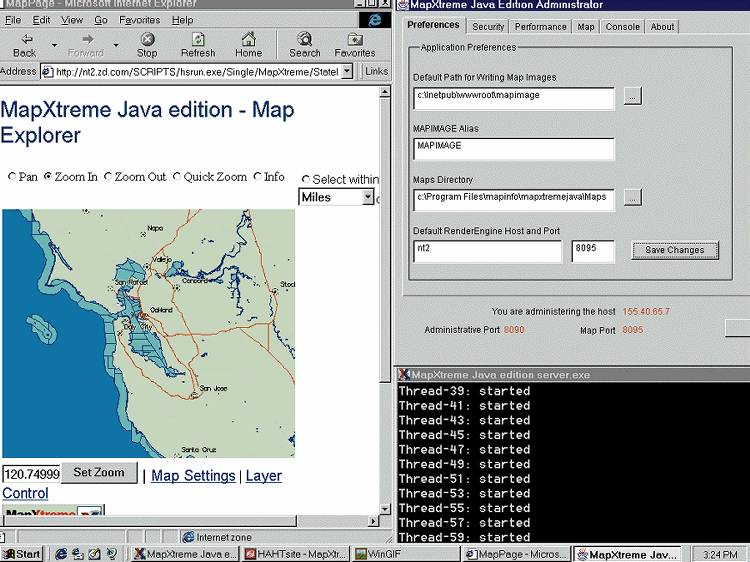Switch to the About tab
750x562 pixels.
tap(662, 27)
